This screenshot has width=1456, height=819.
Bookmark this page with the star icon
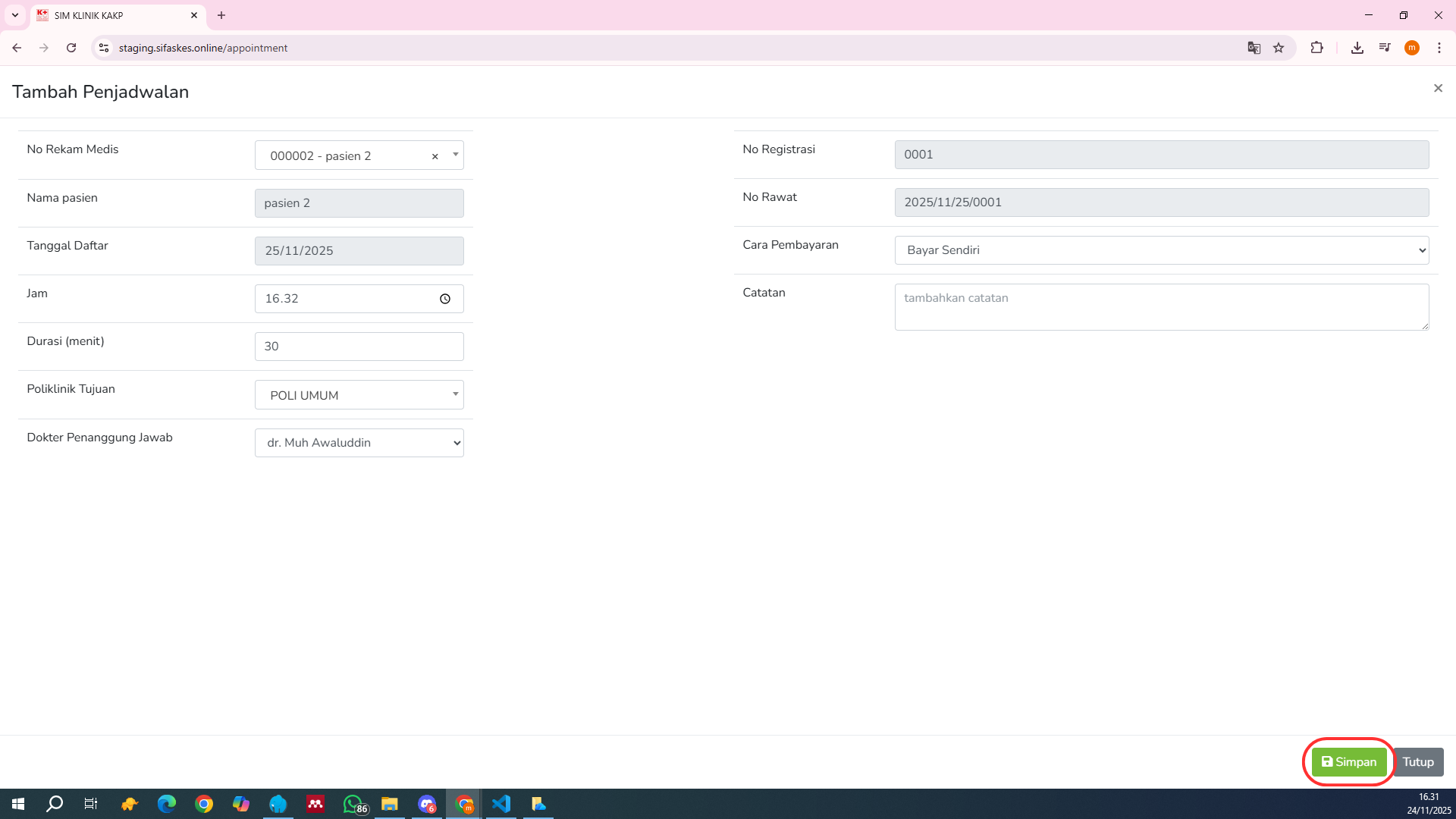coord(1279,48)
